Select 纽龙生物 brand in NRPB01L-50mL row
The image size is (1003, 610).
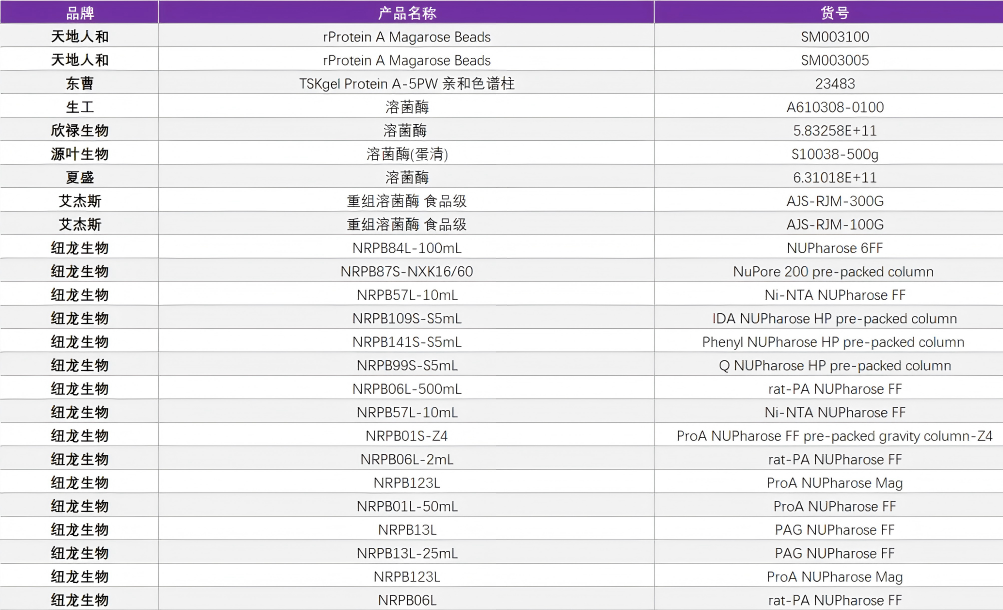tap(79, 506)
